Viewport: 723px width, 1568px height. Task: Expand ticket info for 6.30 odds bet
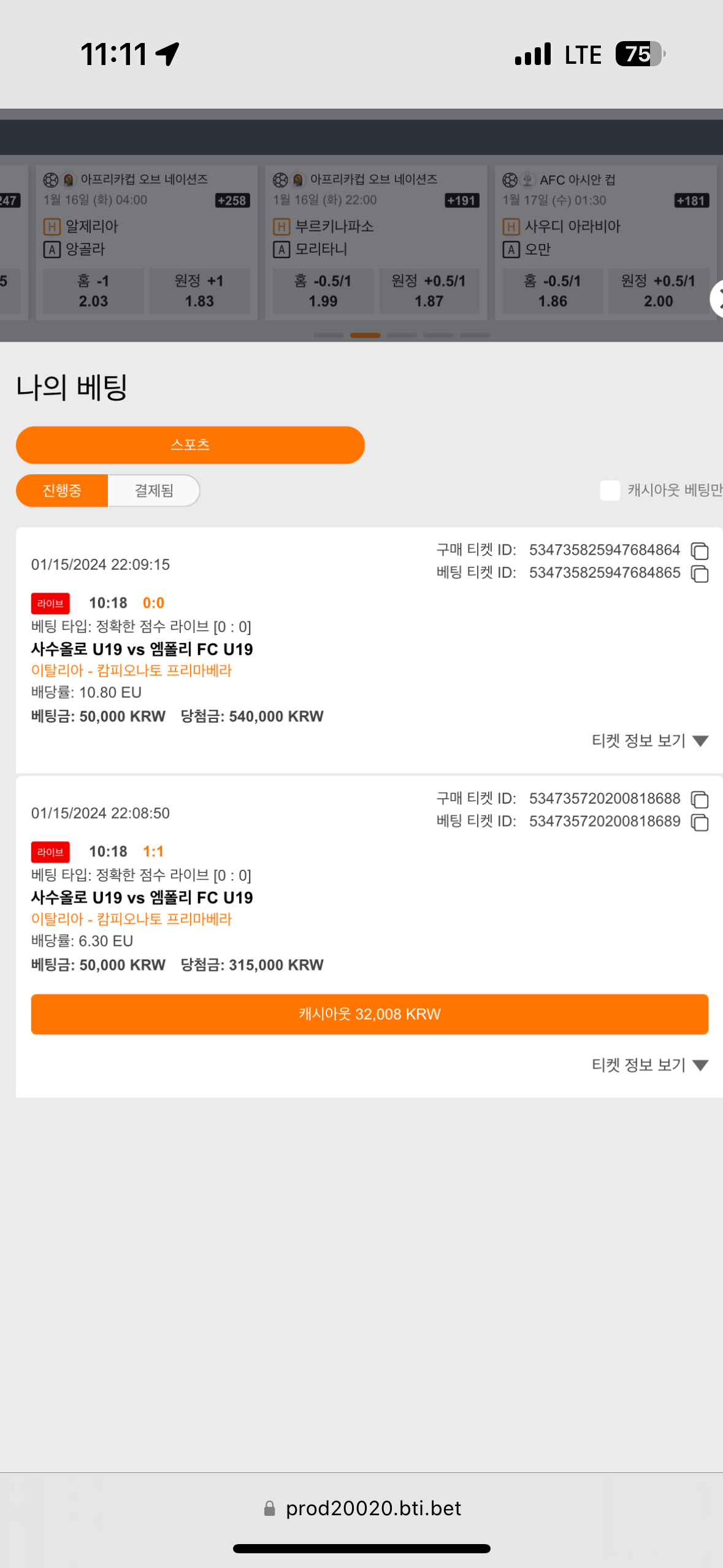tap(650, 1064)
